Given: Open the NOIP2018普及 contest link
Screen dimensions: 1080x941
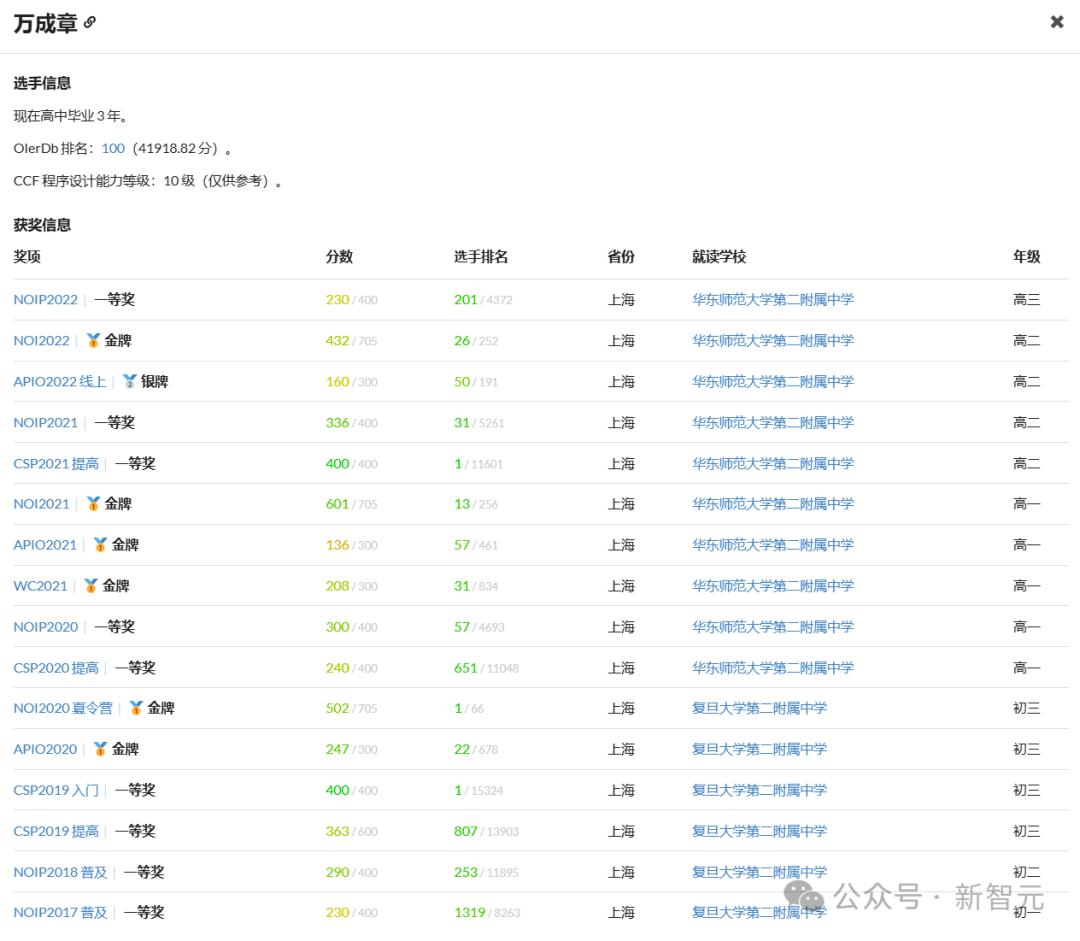Looking at the screenshot, I should point(61,872).
